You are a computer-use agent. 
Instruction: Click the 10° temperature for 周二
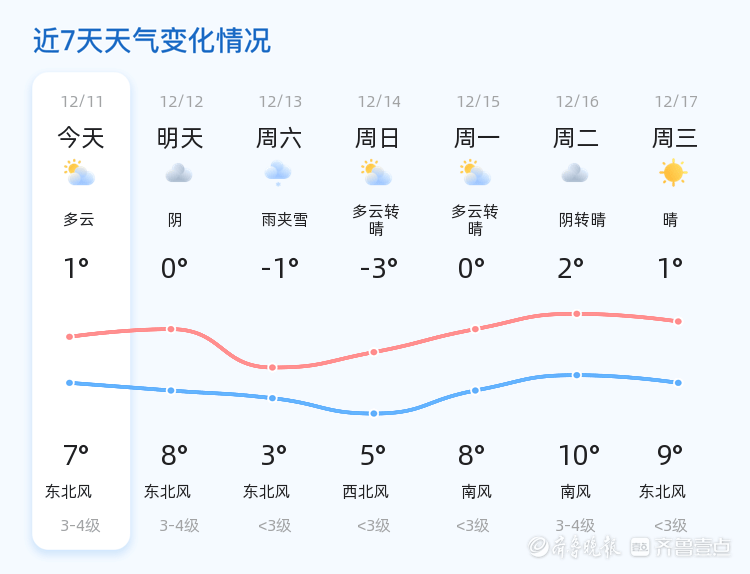(x=579, y=456)
